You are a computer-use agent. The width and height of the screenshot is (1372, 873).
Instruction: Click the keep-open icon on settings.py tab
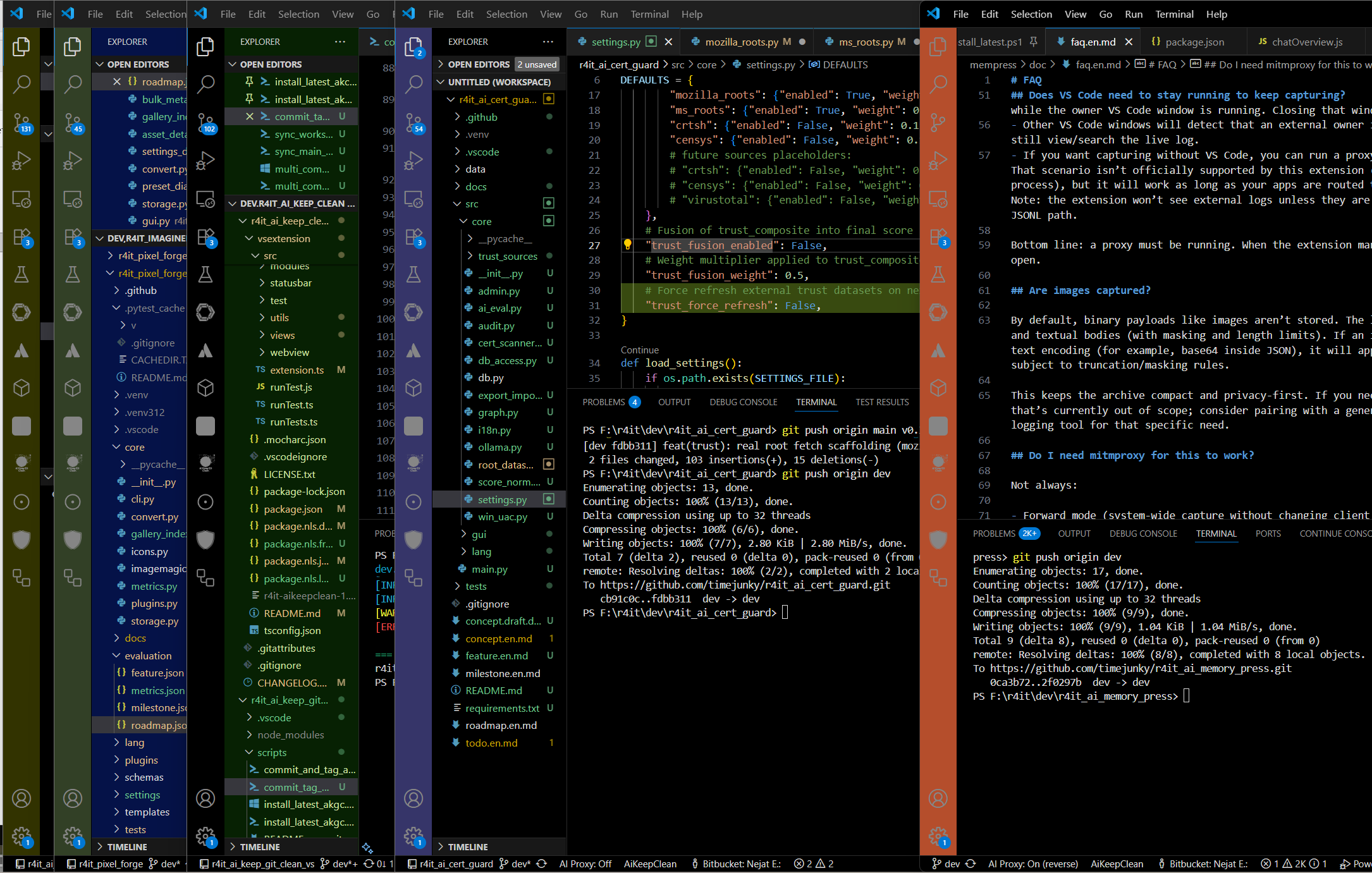click(x=651, y=41)
